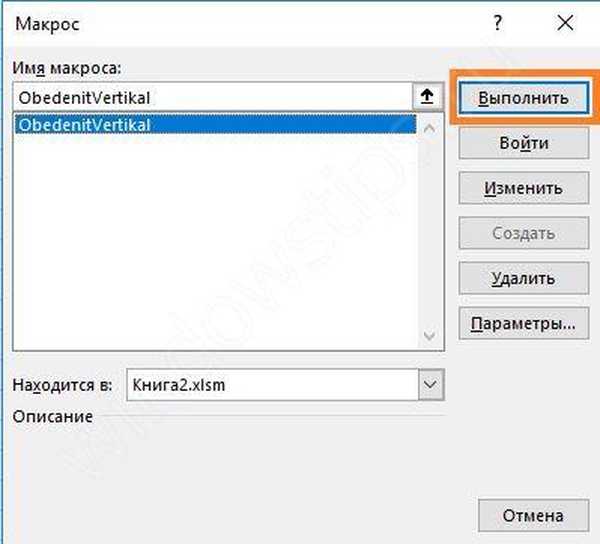
Task: Open macro options via Параметры button
Action: [x=522, y=324]
